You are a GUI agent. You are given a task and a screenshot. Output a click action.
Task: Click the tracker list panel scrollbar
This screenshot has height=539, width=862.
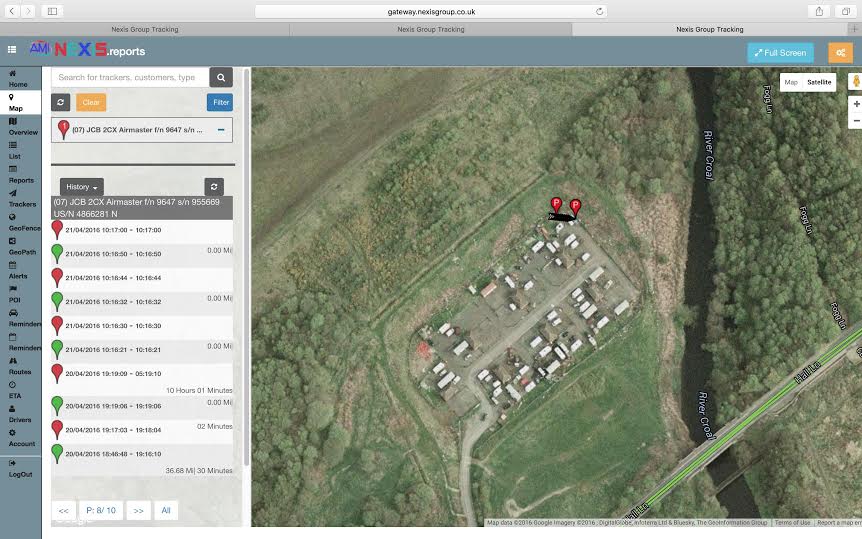pos(246,267)
